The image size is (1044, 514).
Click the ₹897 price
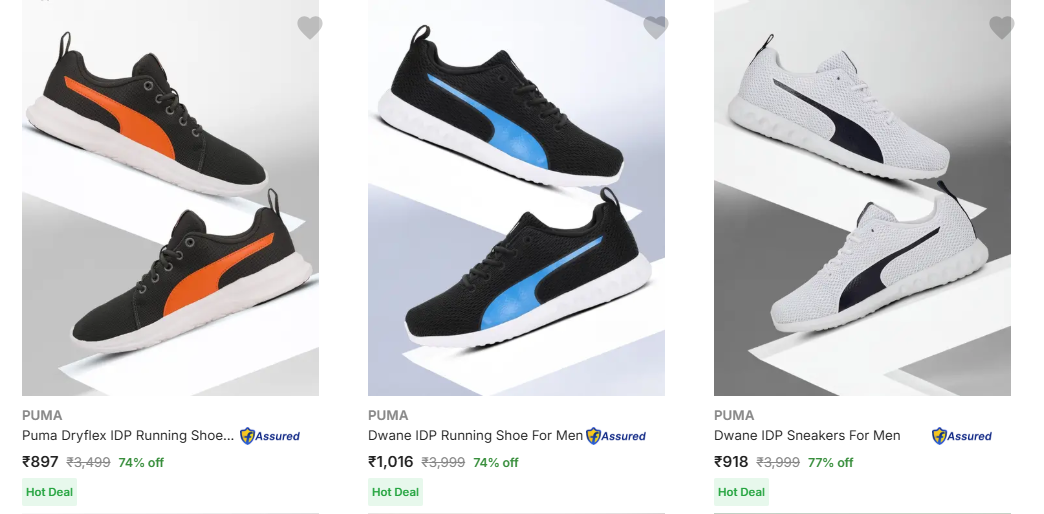40,462
